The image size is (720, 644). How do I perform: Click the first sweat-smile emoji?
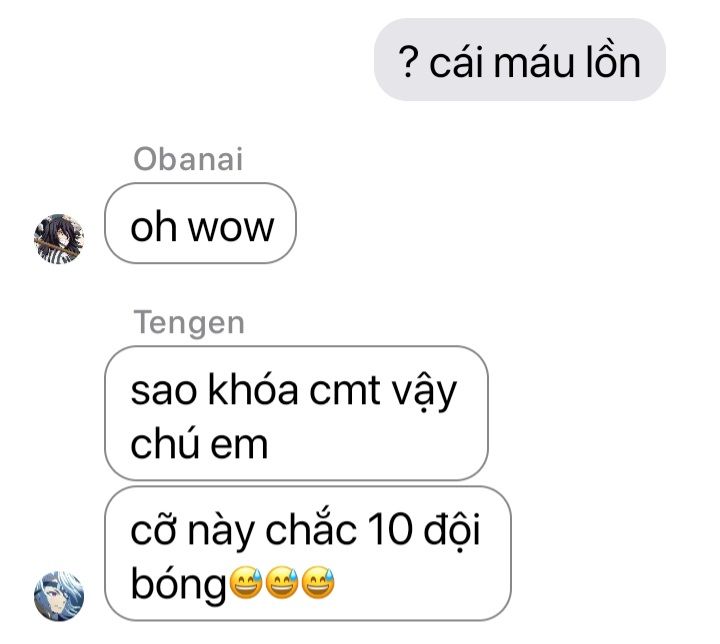pos(246,582)
